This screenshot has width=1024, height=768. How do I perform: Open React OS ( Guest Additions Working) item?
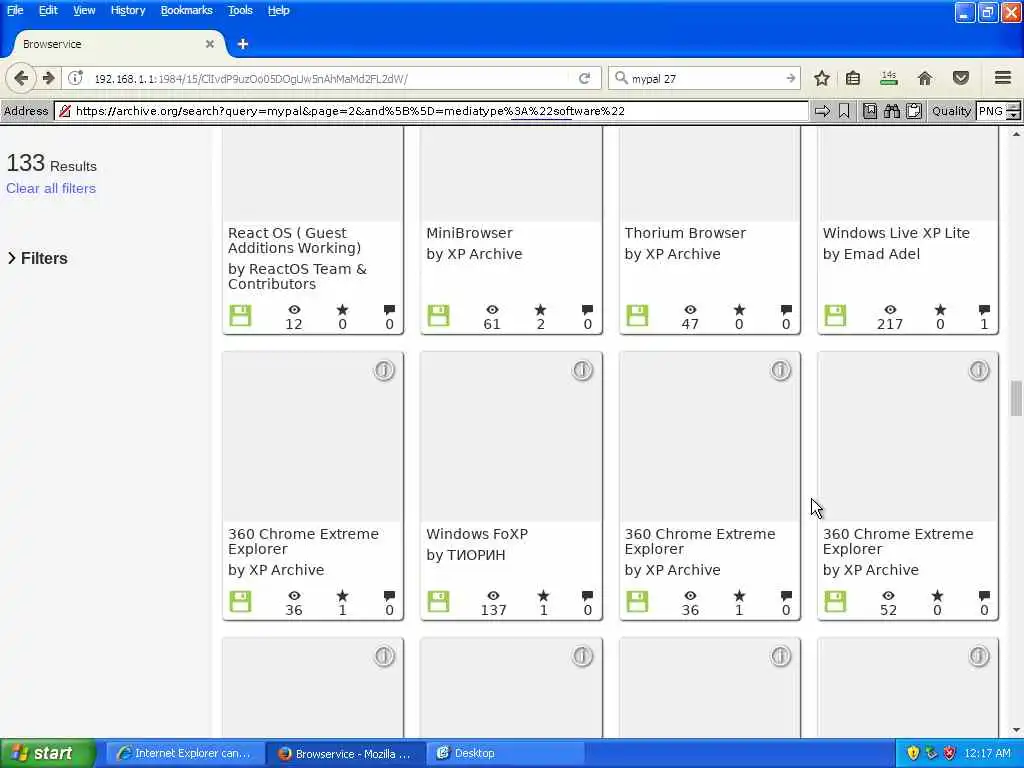(x=295, y=240)
